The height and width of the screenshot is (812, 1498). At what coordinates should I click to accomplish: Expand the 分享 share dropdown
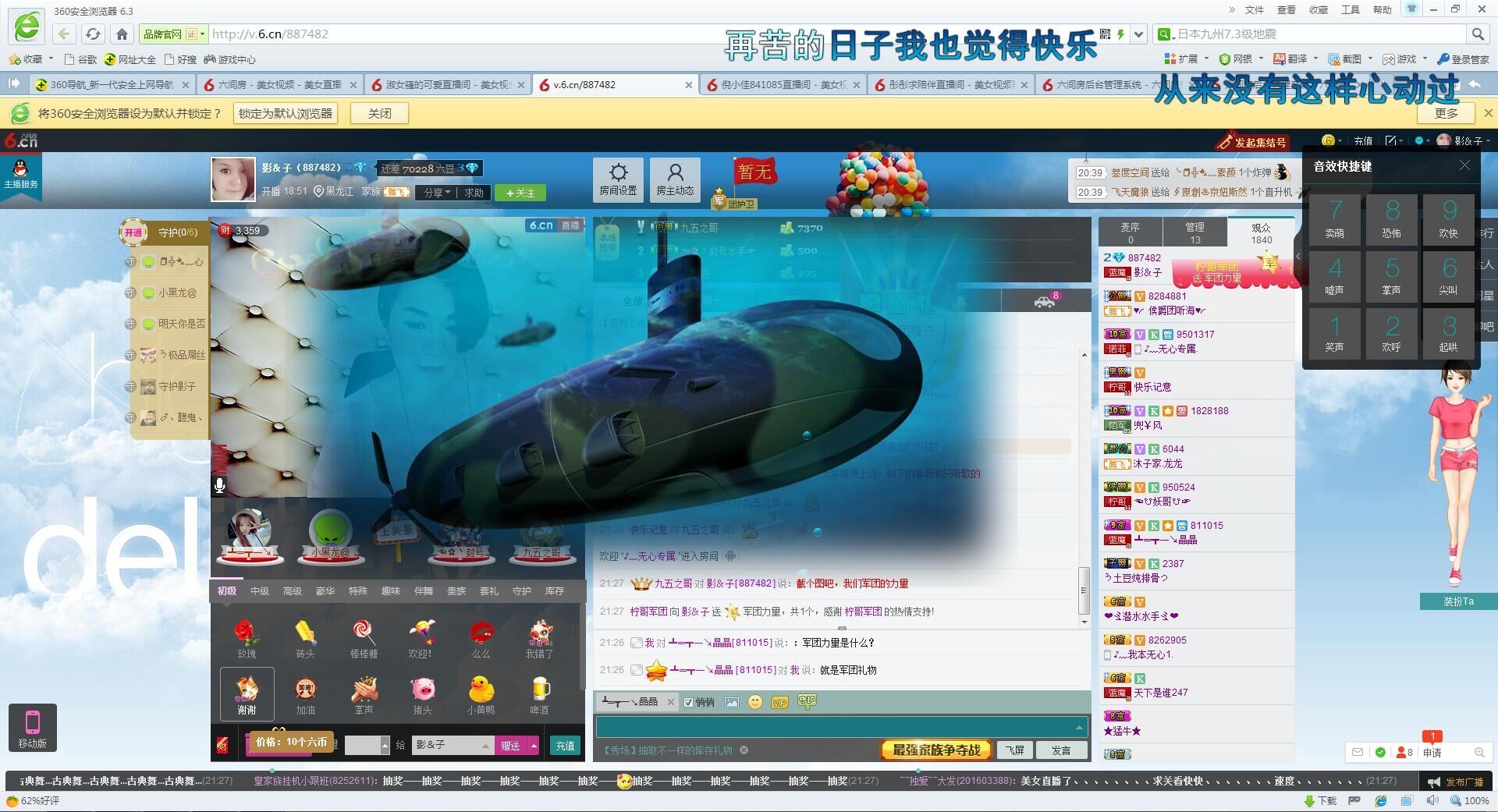tap(436, 193)
